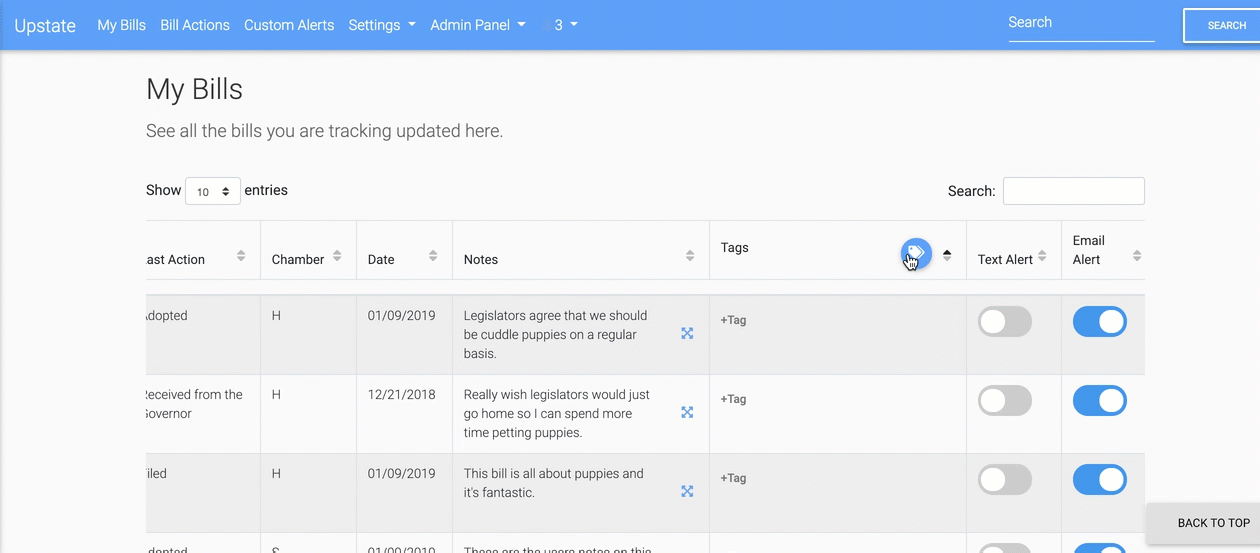
Task: Sort by the Tags column arrows
Action: point(947,255)
